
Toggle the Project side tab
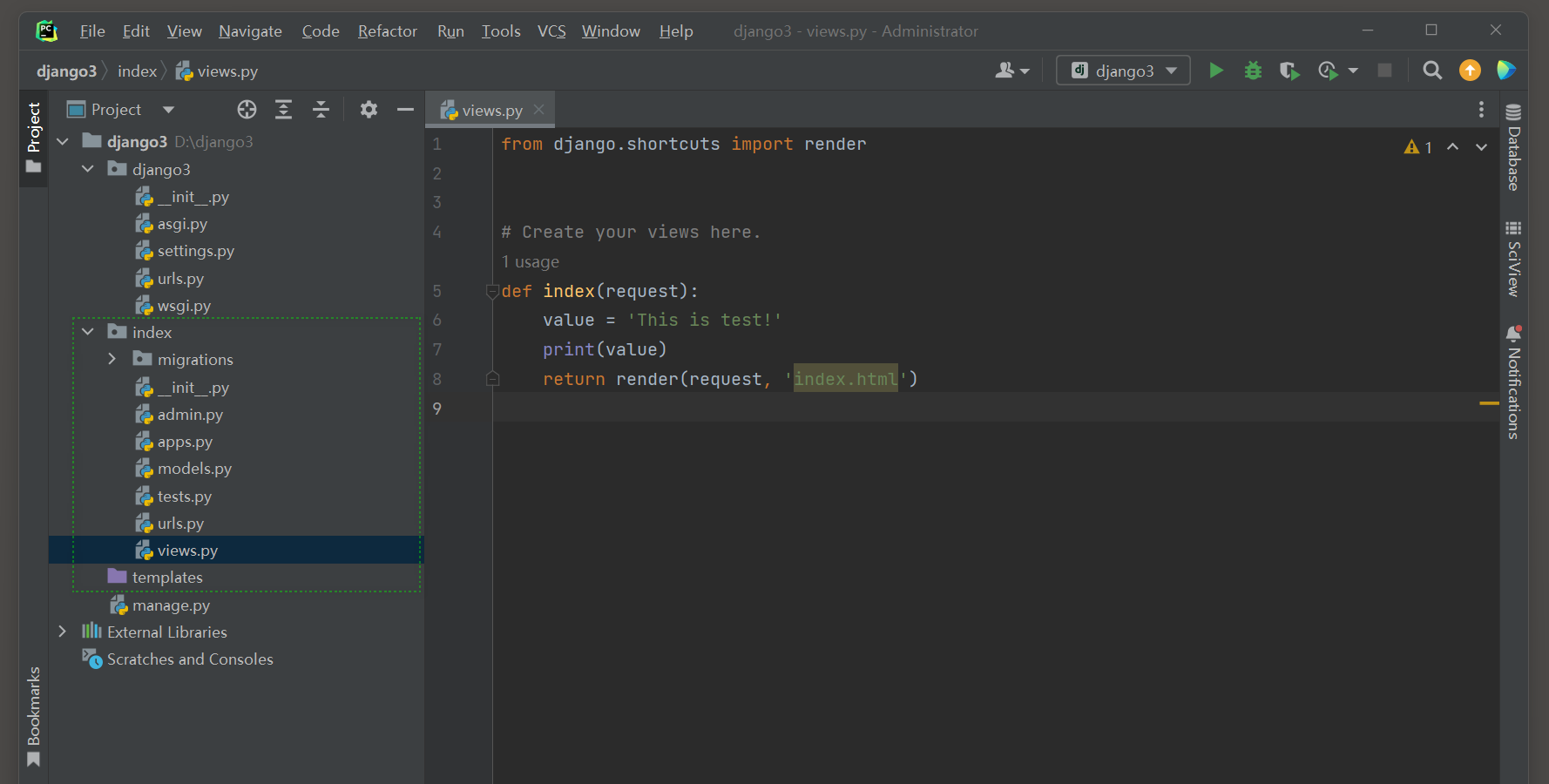tap(34, 138)
